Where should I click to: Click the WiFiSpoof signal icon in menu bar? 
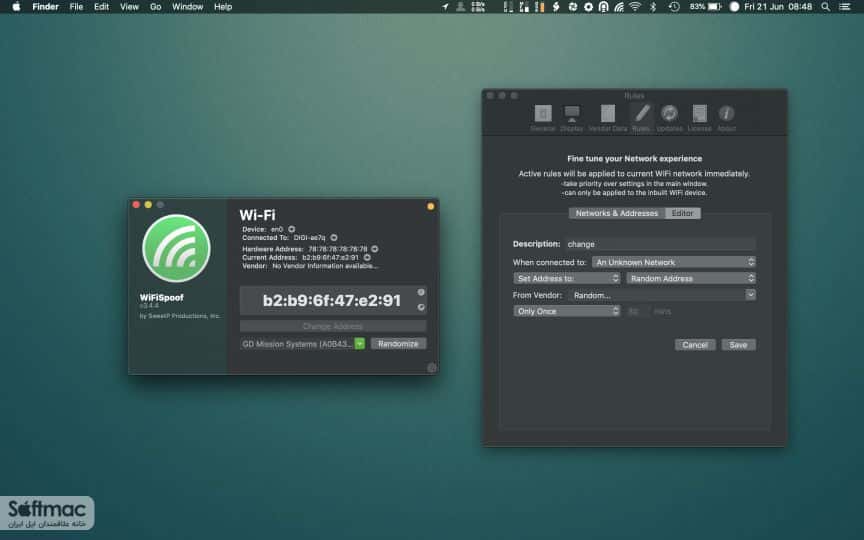[x=619, y=7]
